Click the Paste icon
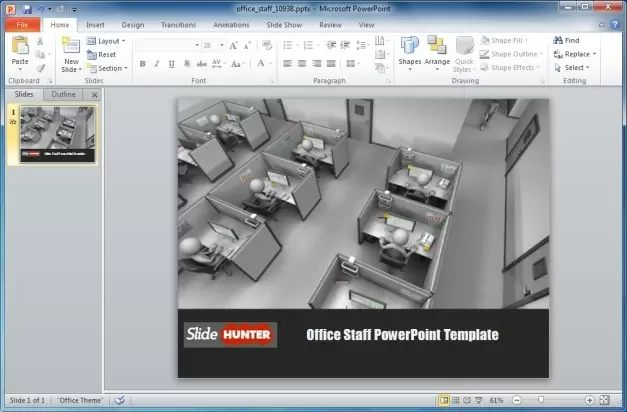627x412 pixels. pos(20,46)
